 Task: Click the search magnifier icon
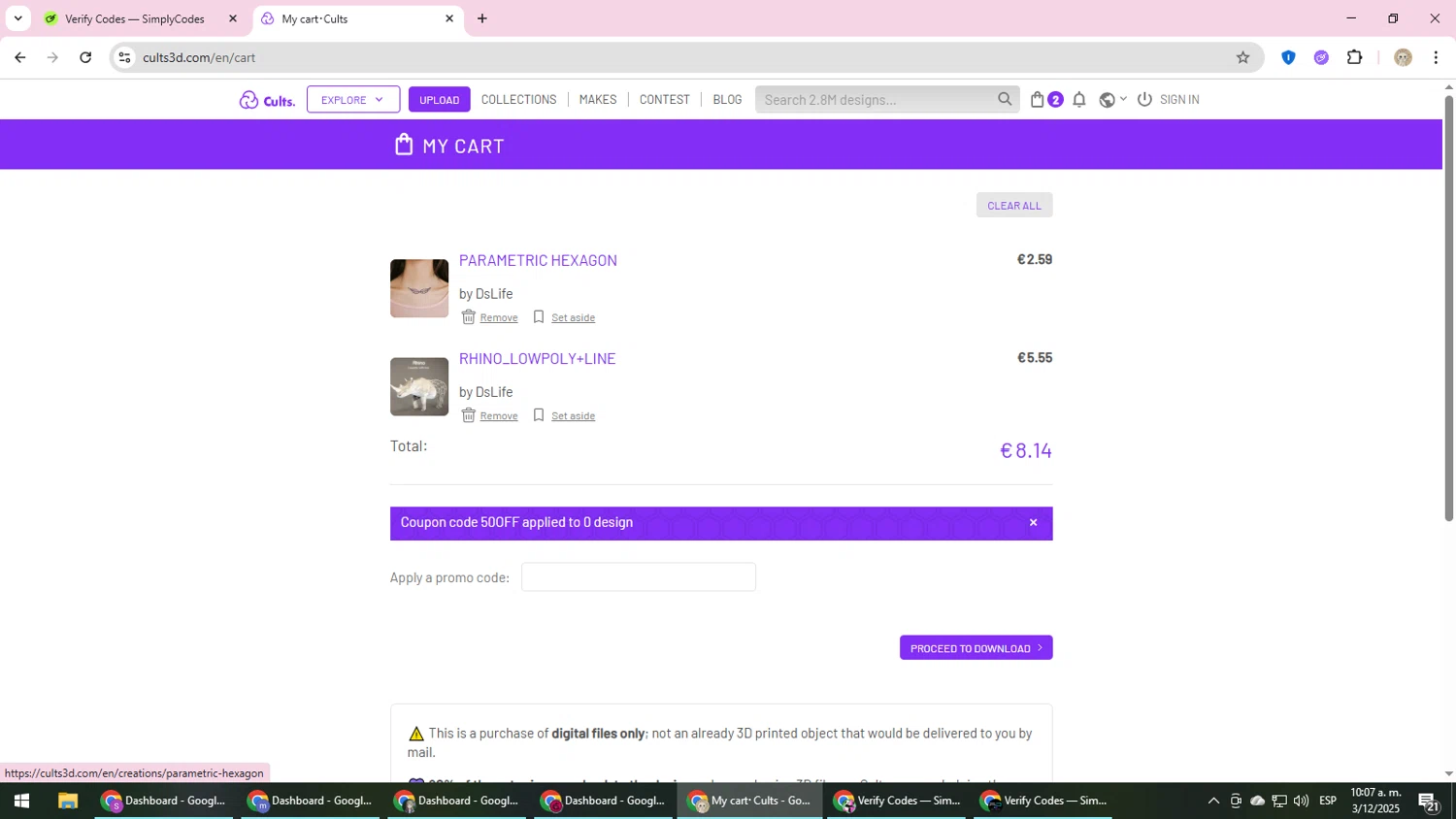point(1004,99)
